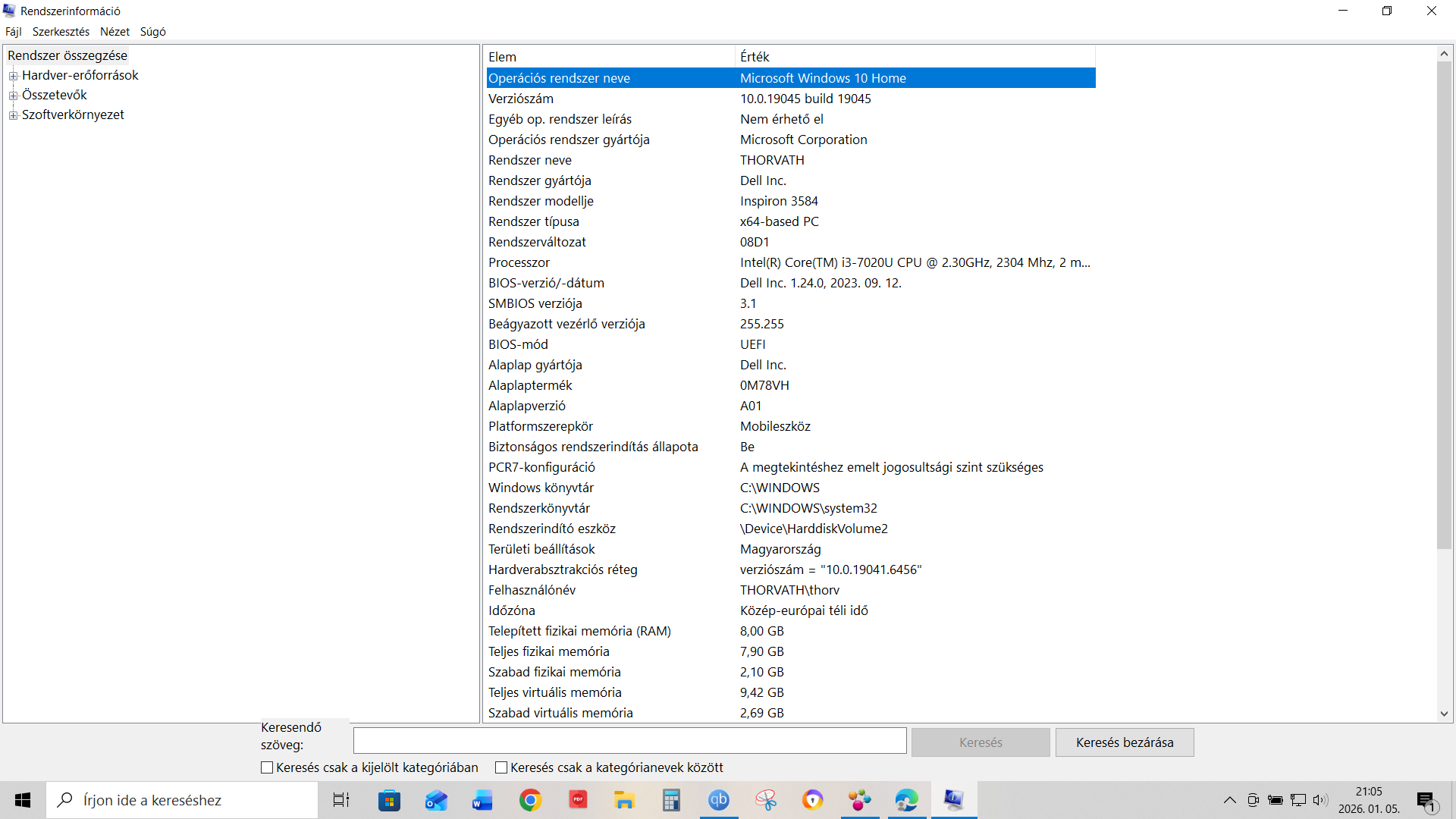Select the Rendszer összegzése tree item
Image resolution: width=1456 pixels, height=819 pixels.
pos(67,55)
